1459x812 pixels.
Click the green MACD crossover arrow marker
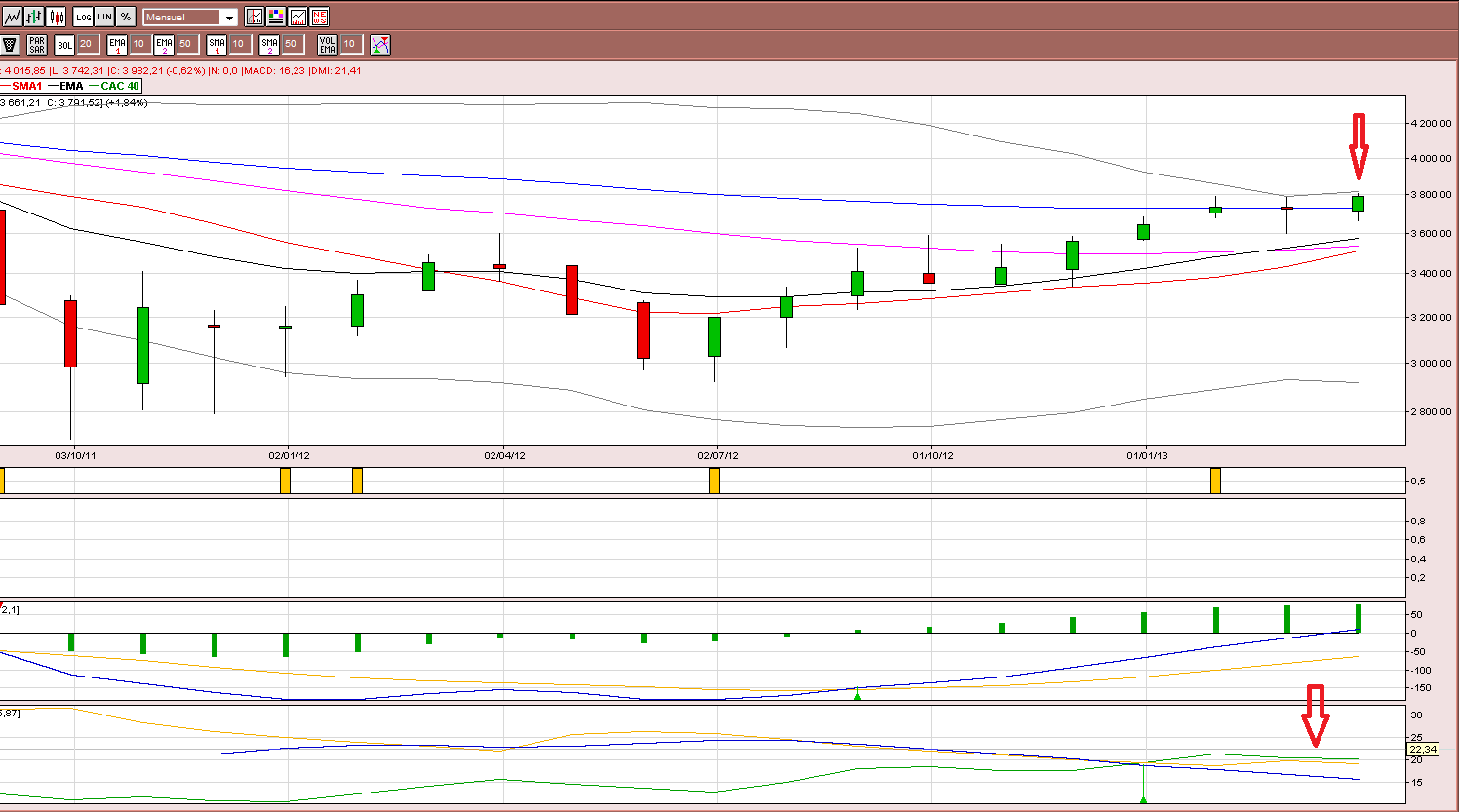857,694
